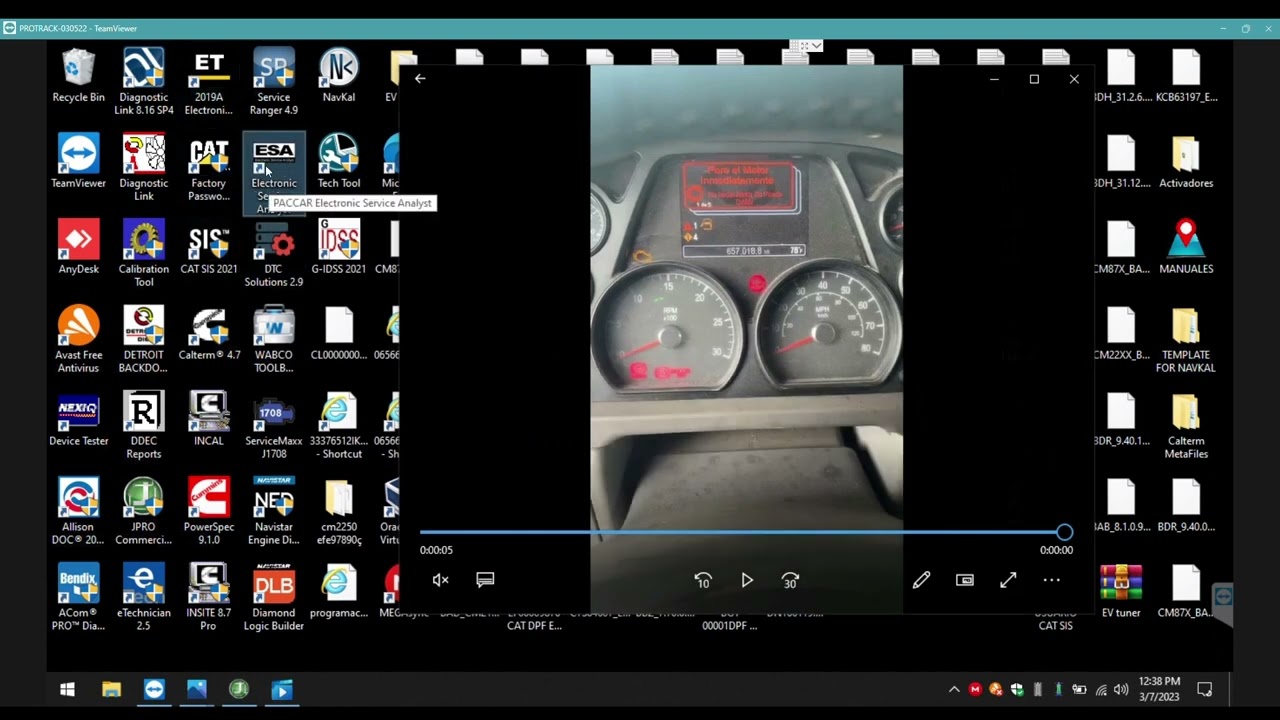Toggle video subtitles and captions button
The width and height of the screenshot is (1280, 720).
pyautogui.click(x=485, y=580)
